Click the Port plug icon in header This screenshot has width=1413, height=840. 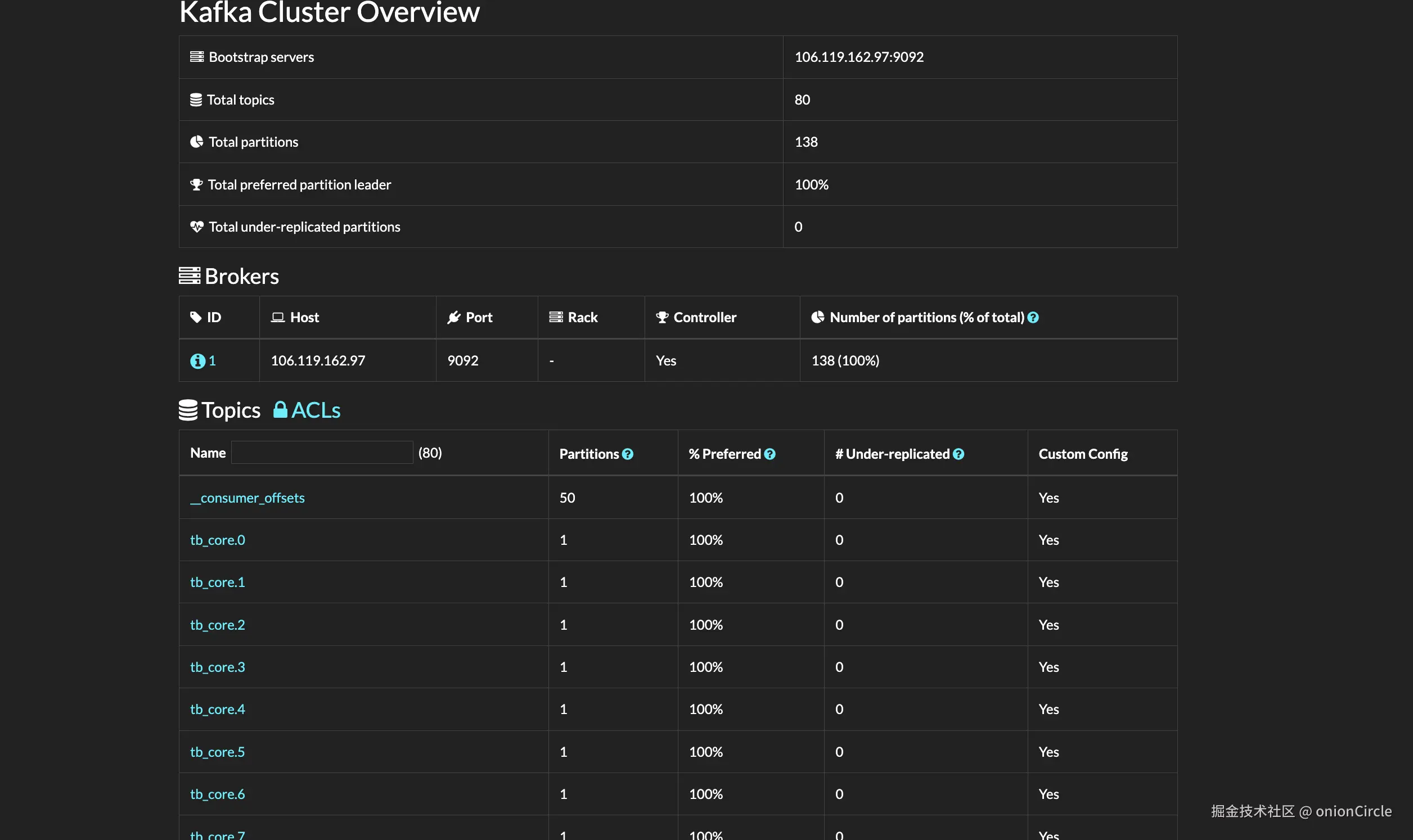[454, 318]
